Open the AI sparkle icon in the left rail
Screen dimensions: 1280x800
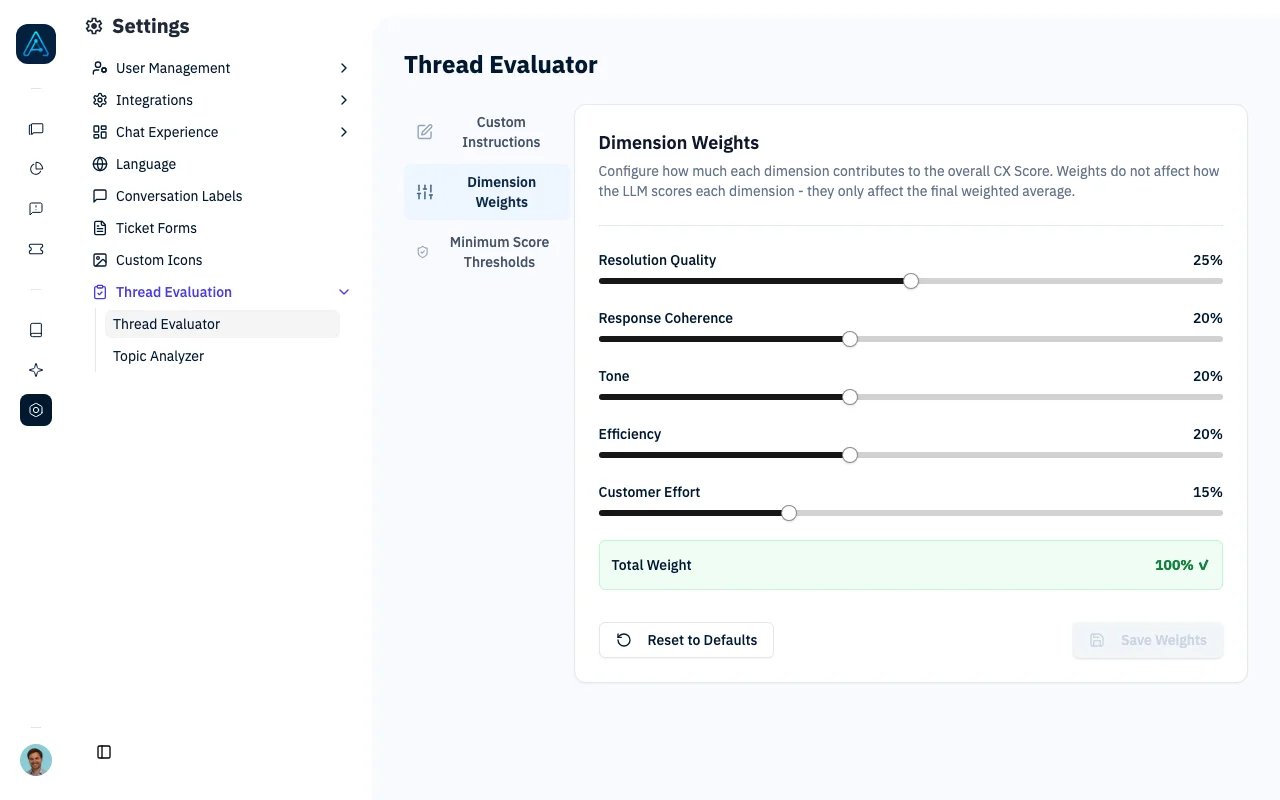[x=36, y=370]
